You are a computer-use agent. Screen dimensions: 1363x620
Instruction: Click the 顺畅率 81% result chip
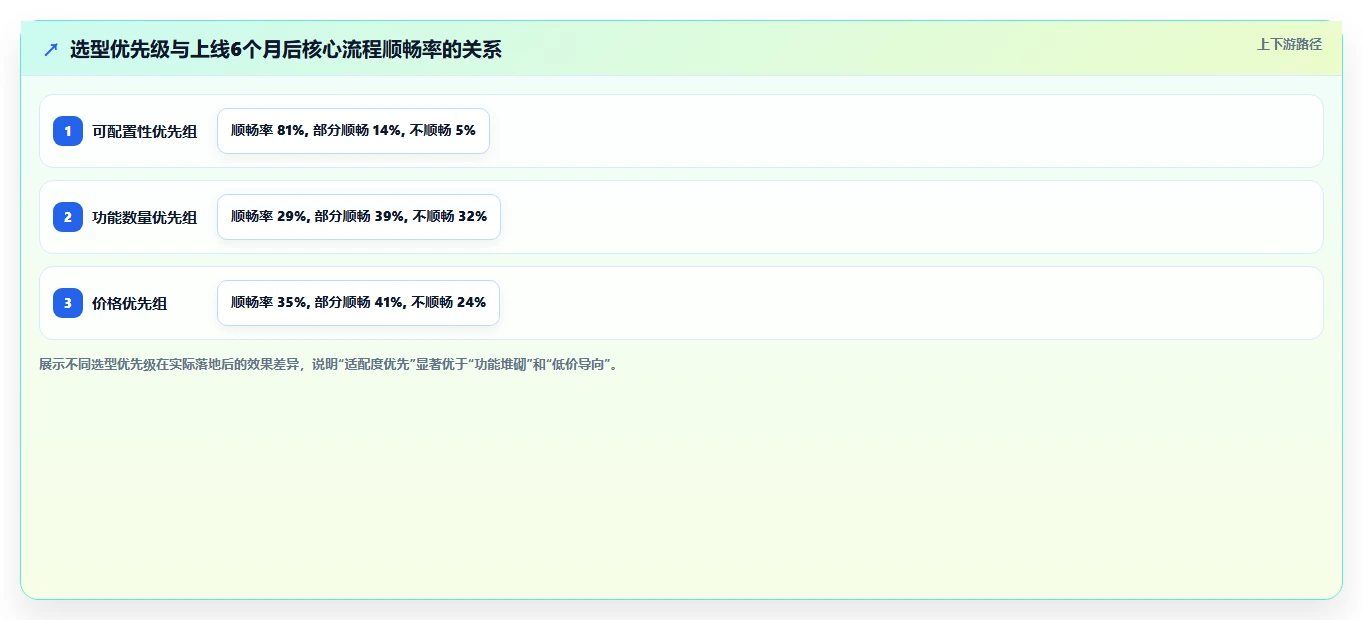pyautogui.click(x=353, y=131)
